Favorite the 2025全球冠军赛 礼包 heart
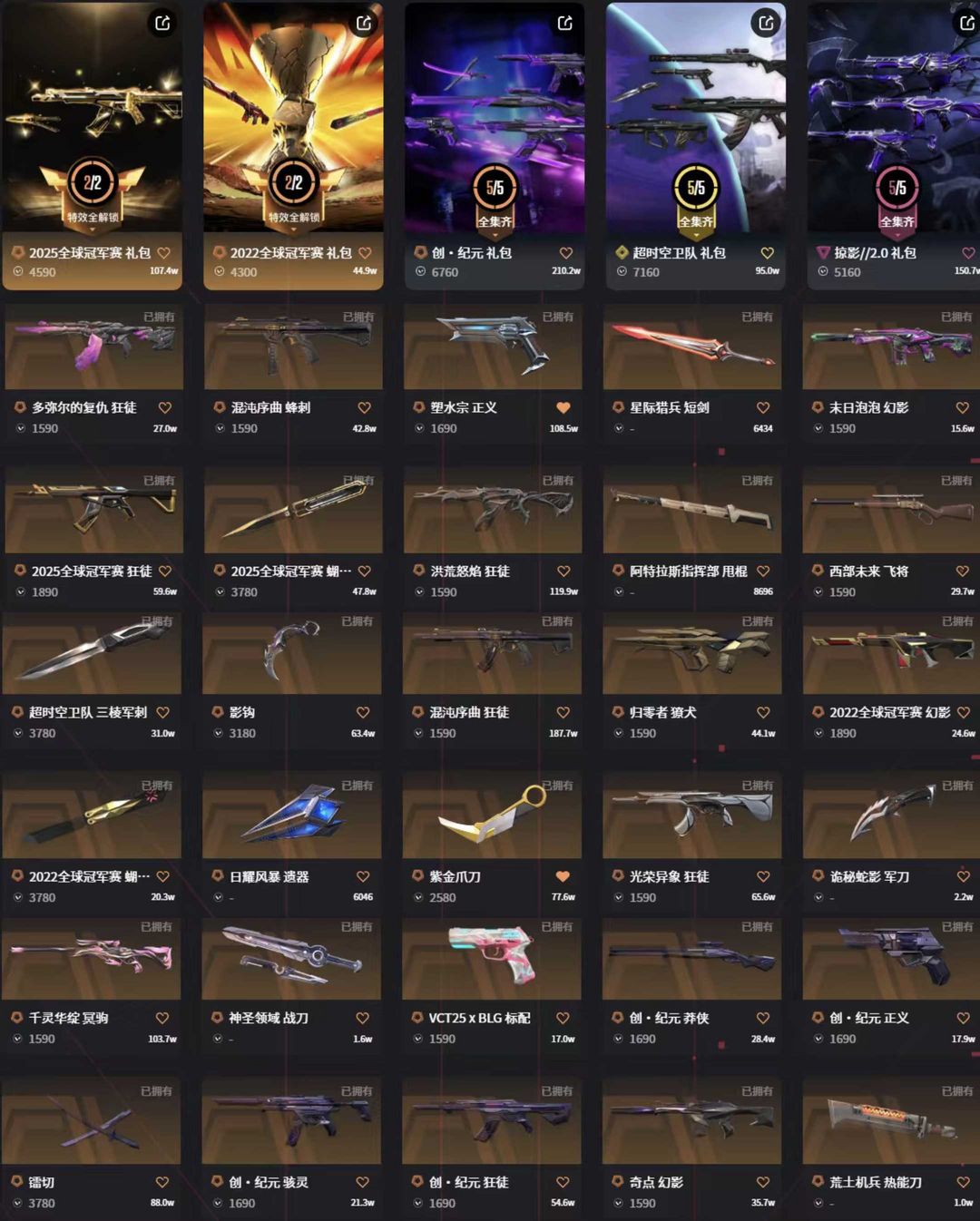The width and height of the screenshot is (980, 1221). click(164, 253)
